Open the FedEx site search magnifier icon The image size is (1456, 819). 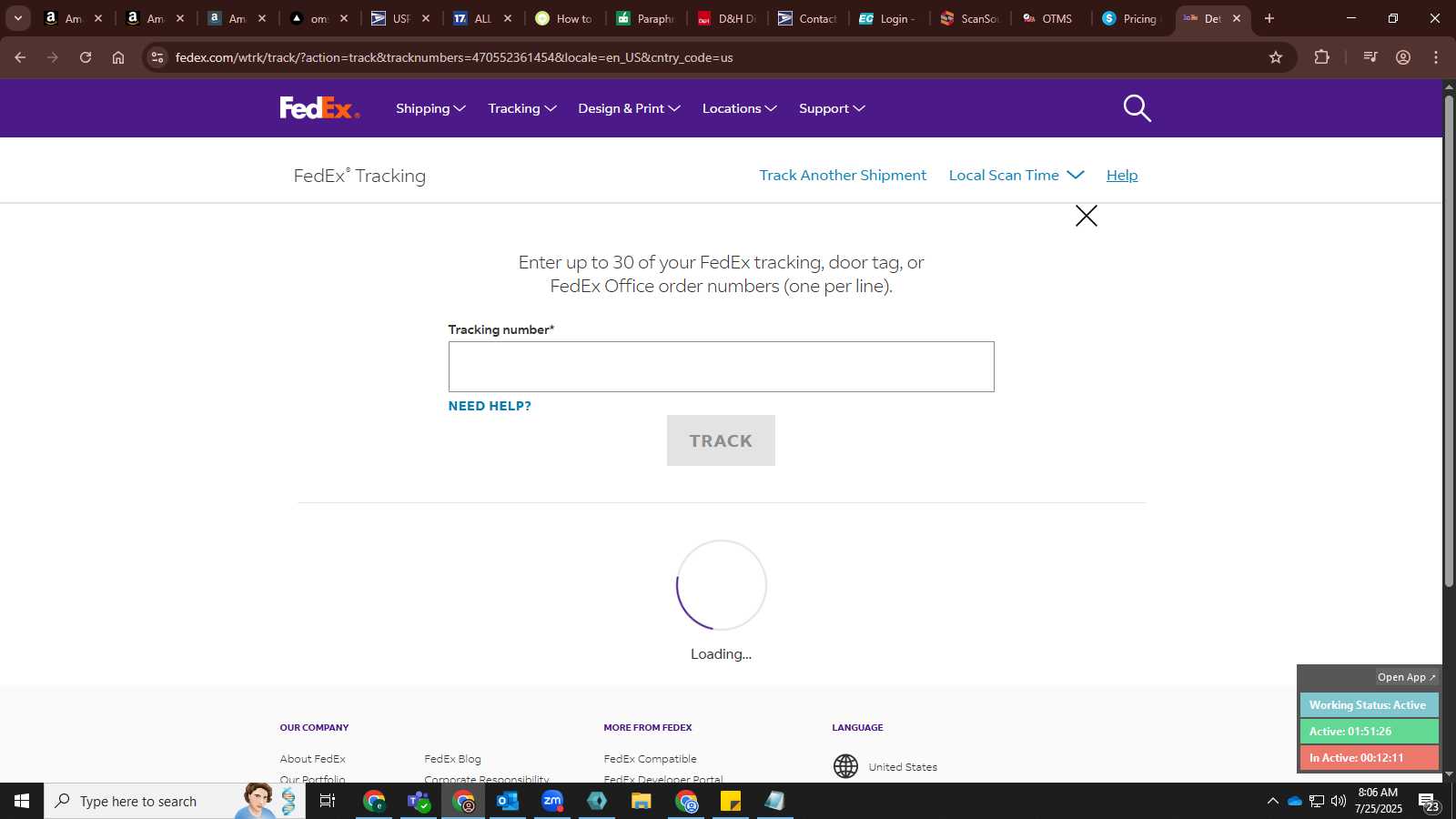pyautogui.click(x=1137, y=108)
